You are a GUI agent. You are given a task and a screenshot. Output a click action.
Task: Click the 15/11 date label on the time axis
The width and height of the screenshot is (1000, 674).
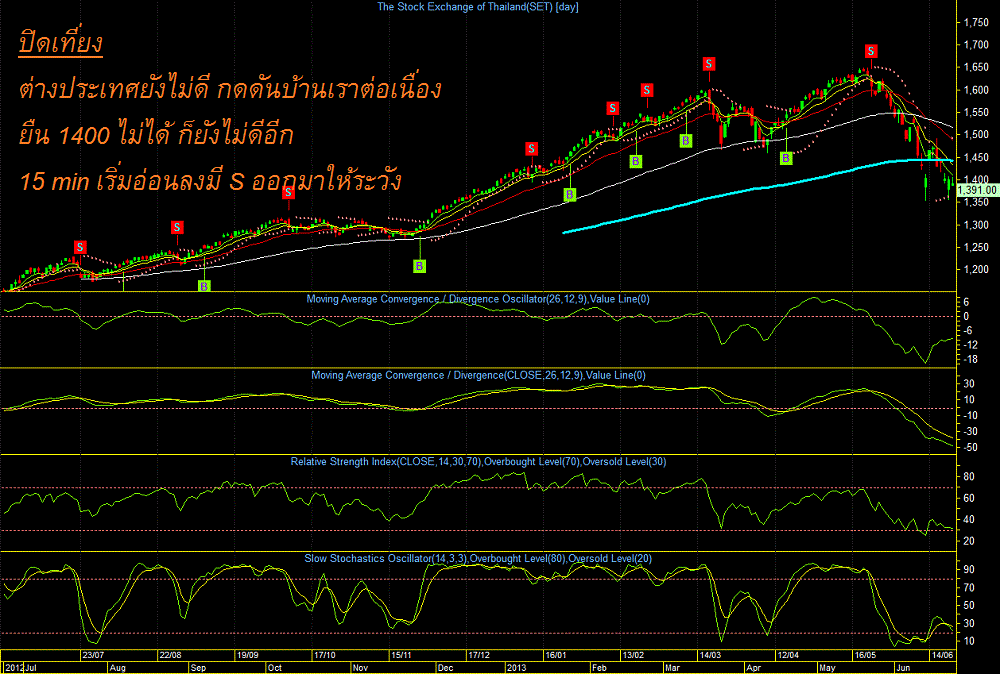[402, 655]
